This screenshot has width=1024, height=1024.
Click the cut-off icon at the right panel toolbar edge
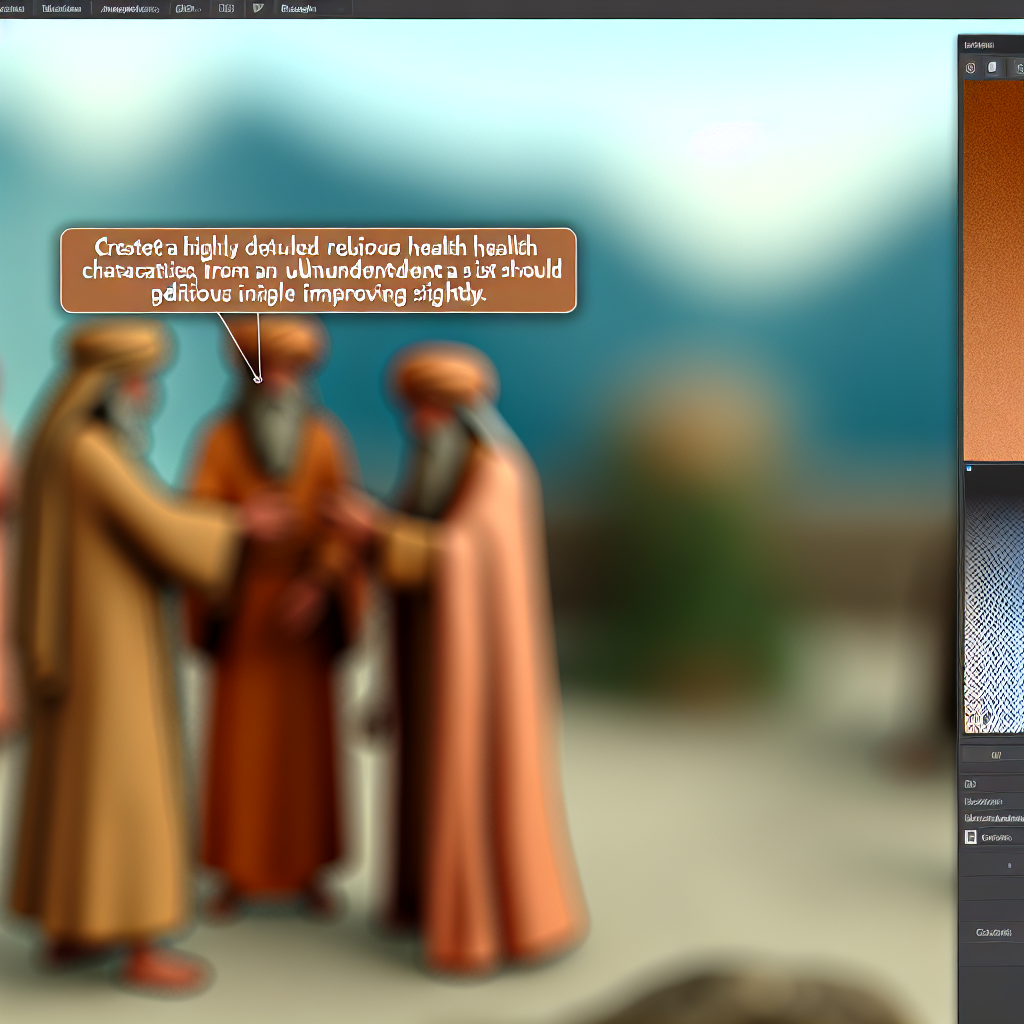(x=1018, y=68)
